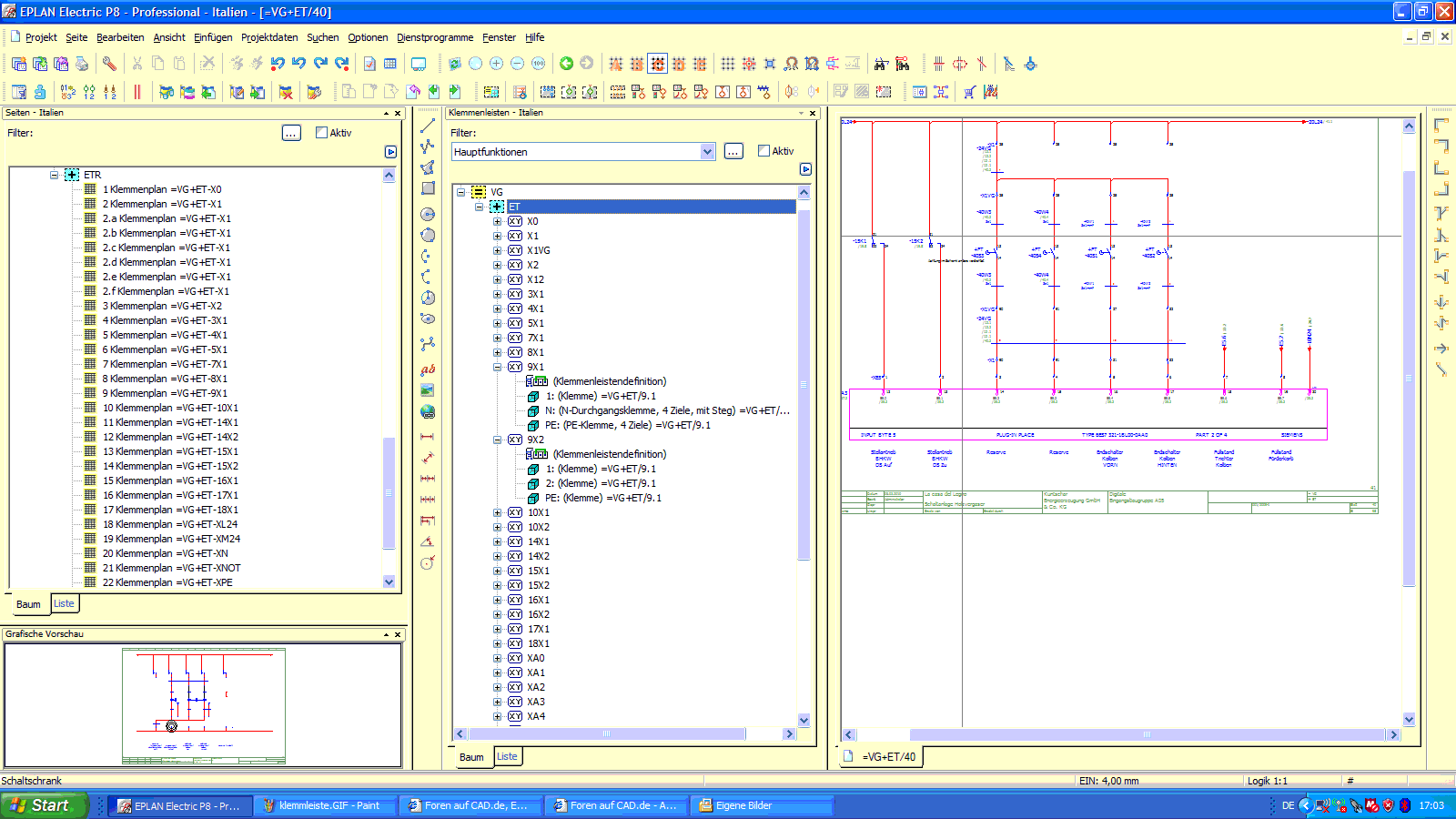The width and height of the screenshot is (1456, 819).
Task: Click the graphic preview thumbnail
Action: click(x=204, y=706)
